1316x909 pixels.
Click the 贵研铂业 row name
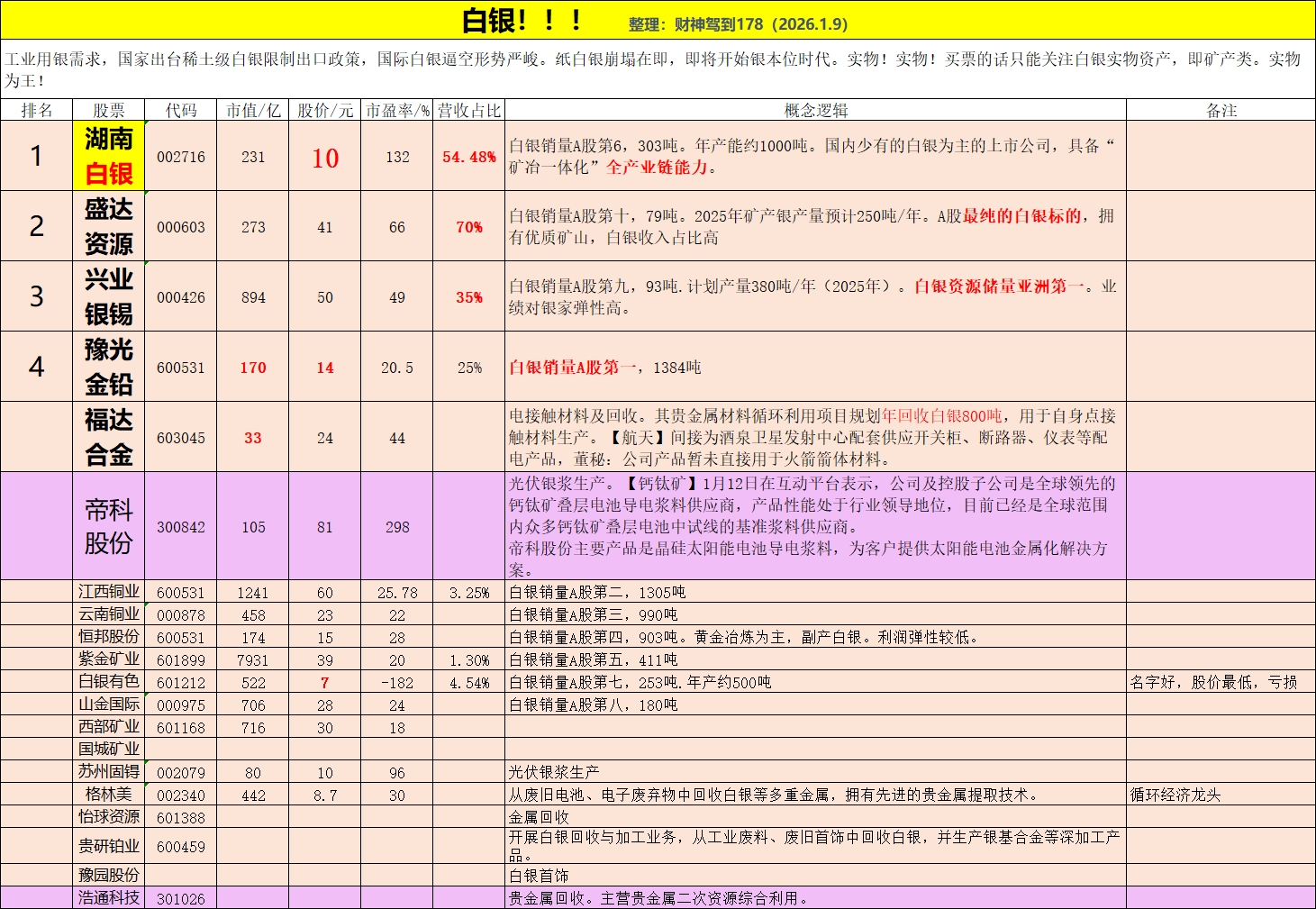point(109,846)
